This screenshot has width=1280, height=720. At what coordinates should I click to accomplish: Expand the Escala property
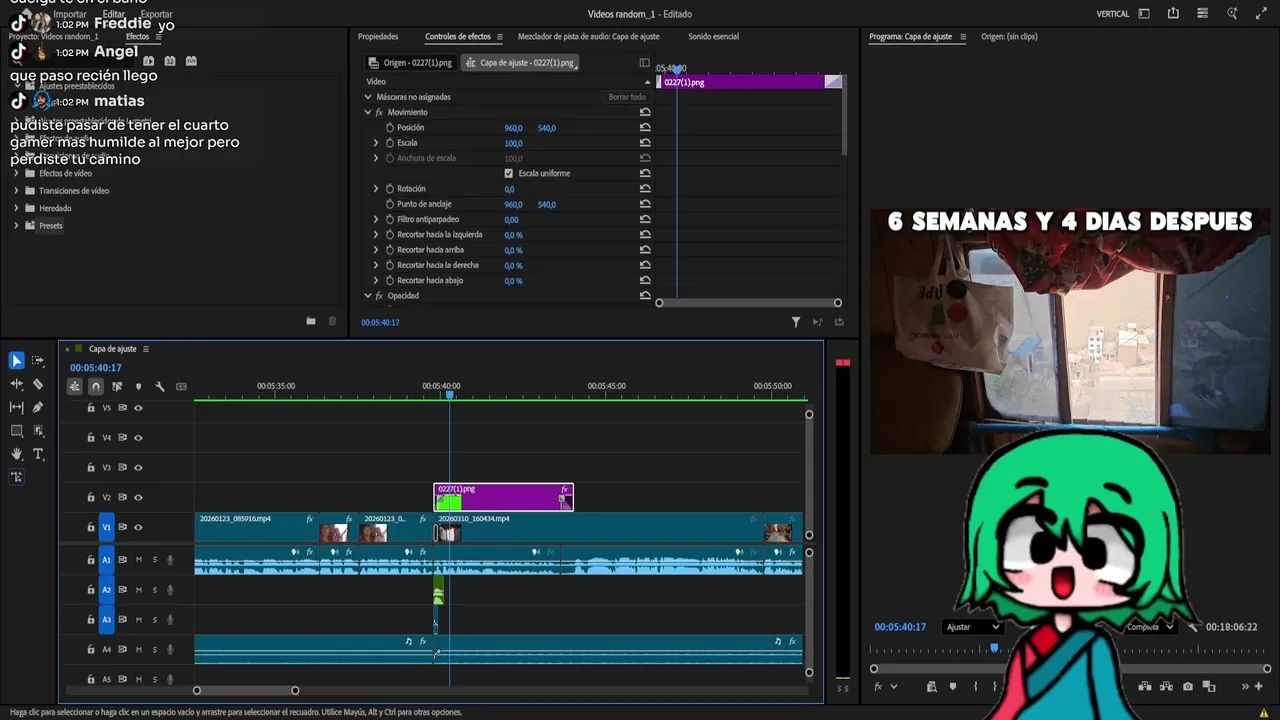(x=376, y=143)
